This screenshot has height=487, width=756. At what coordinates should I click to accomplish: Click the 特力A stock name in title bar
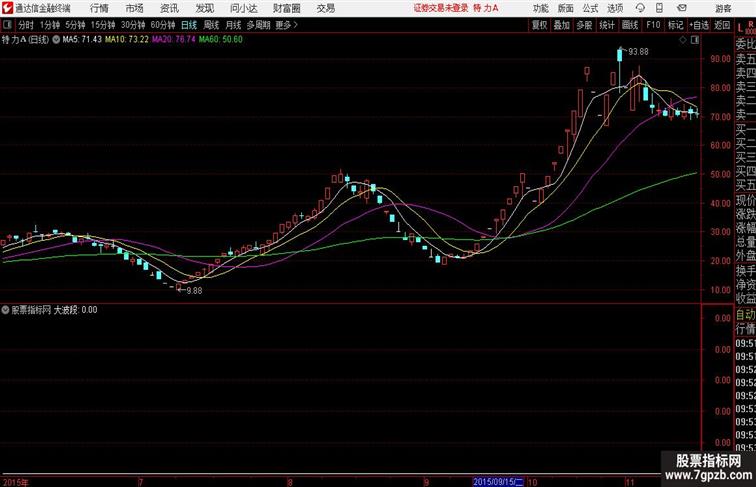tap(486, 8)
